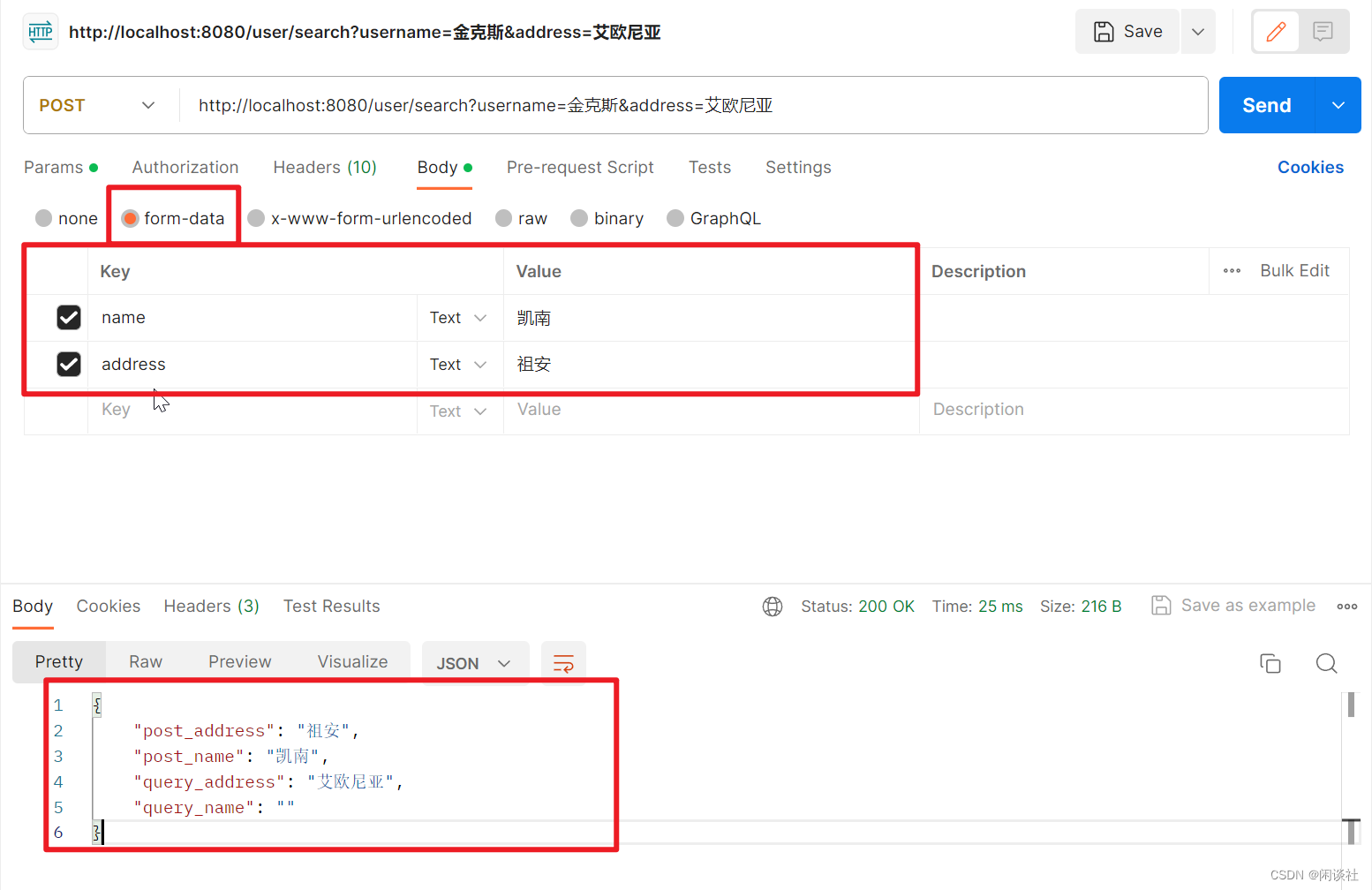Image resolution: width=1372 pixels, height=890 pixels.
Task: Open the Test Results tab
Action: coord(332,606)
